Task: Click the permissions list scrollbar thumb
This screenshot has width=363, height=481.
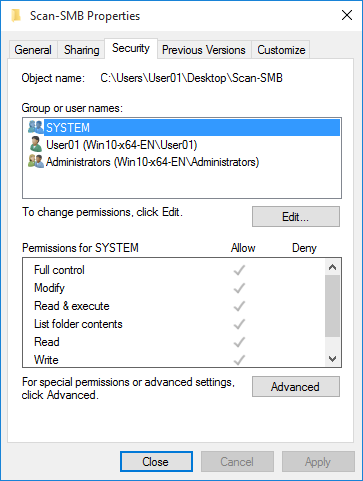Action: 332,306
